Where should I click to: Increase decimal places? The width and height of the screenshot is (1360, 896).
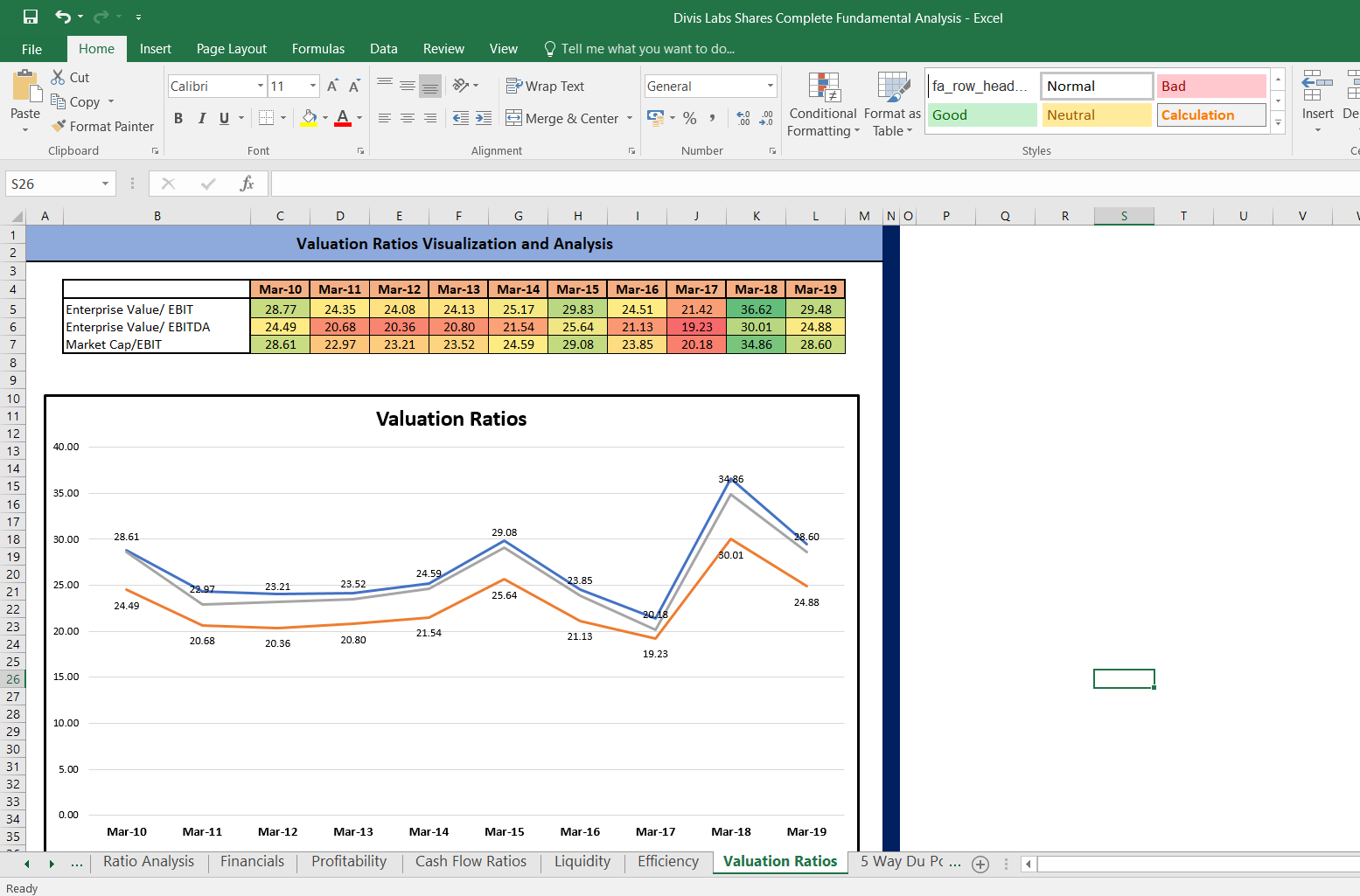pyautogui.click(x=743, y=118)
